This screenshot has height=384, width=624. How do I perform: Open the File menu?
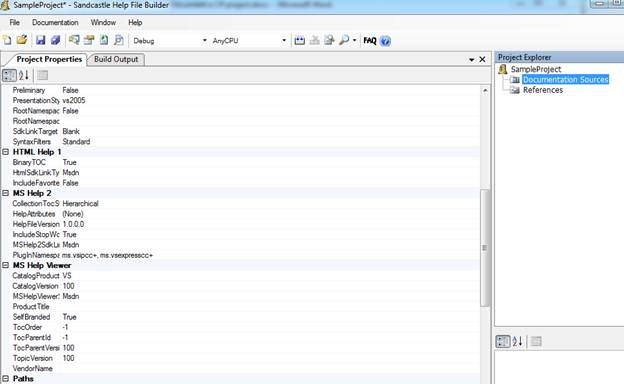coord(15,23)
